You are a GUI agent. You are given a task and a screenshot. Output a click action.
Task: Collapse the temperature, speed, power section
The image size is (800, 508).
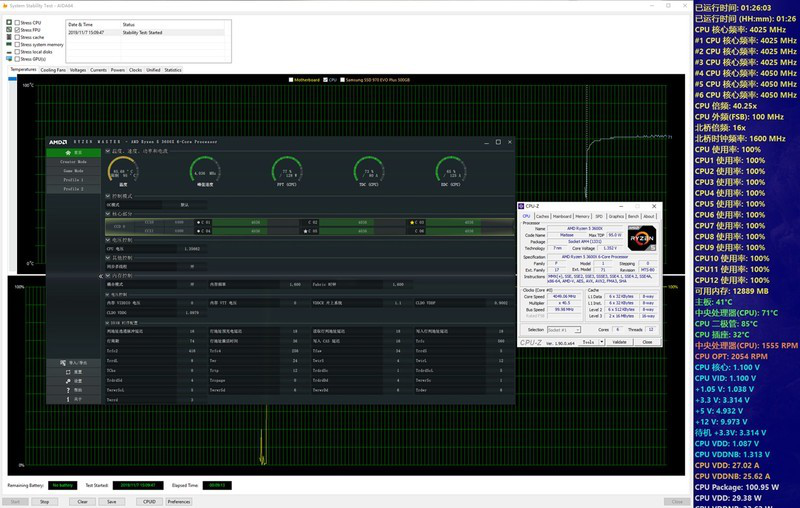[110, 151]
